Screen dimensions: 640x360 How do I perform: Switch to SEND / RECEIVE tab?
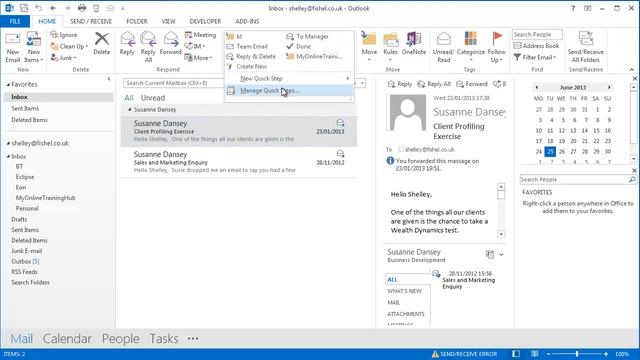(x=91, y=21)
